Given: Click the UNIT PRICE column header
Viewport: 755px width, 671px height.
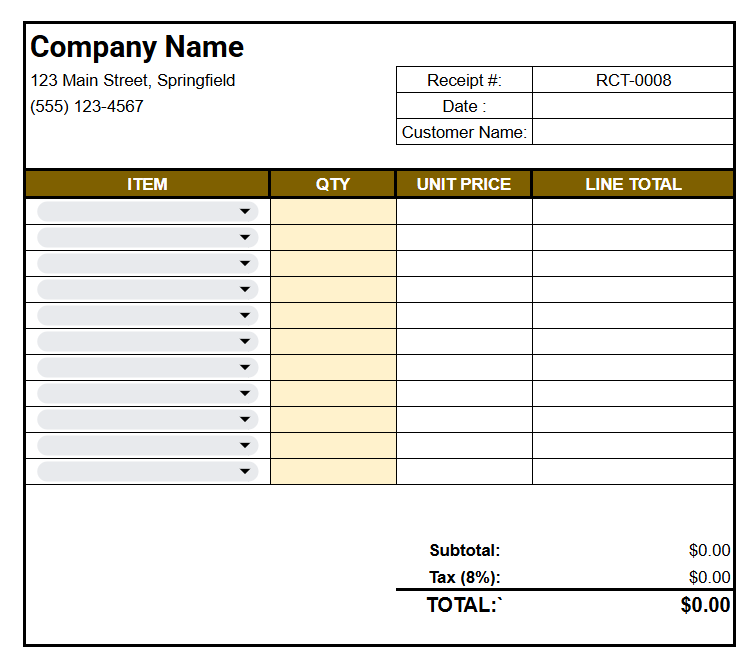Looking at the screenshot, I should click(x=464, y=184).
